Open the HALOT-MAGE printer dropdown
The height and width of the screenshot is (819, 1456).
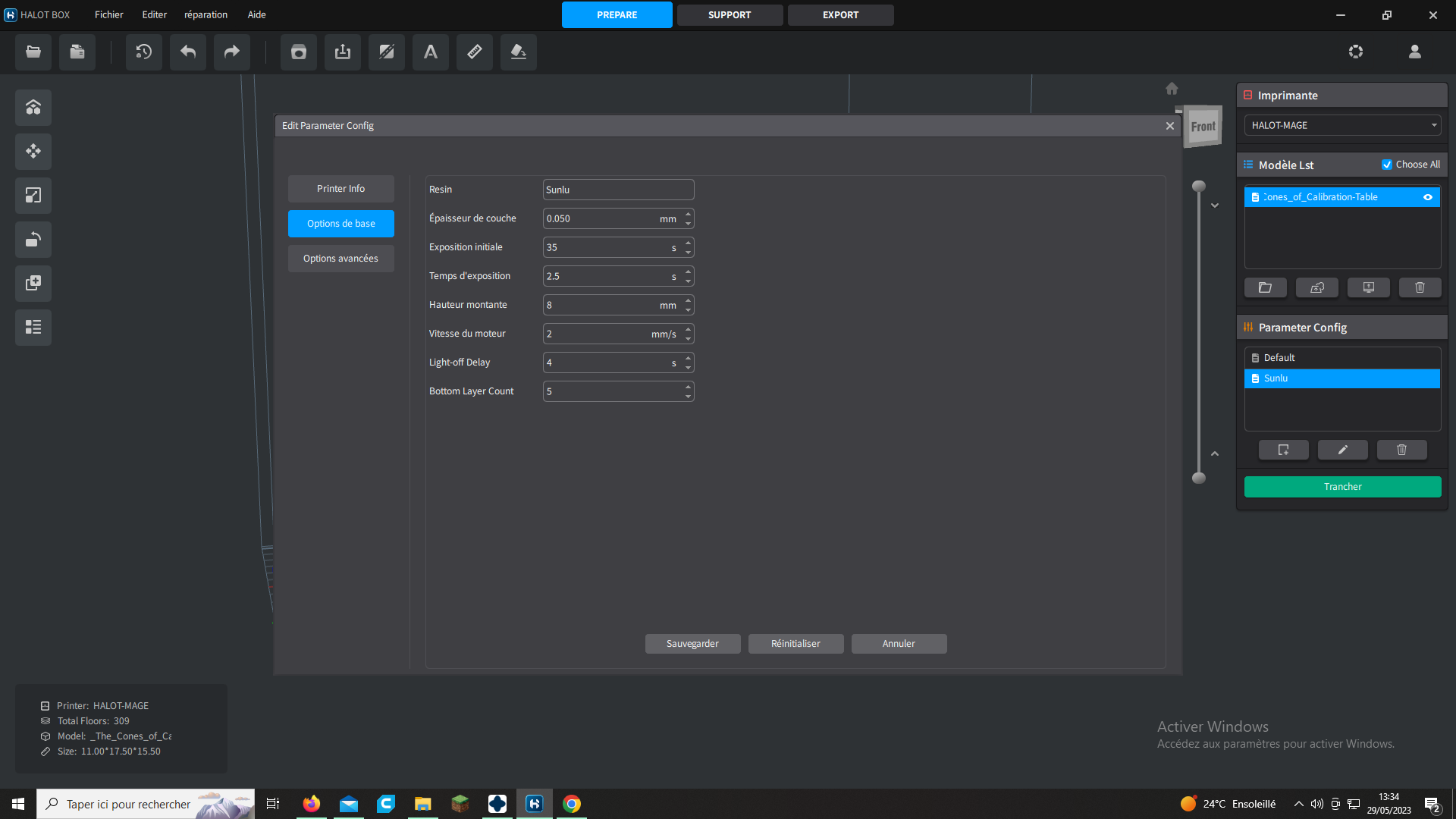click(1342, 125)
